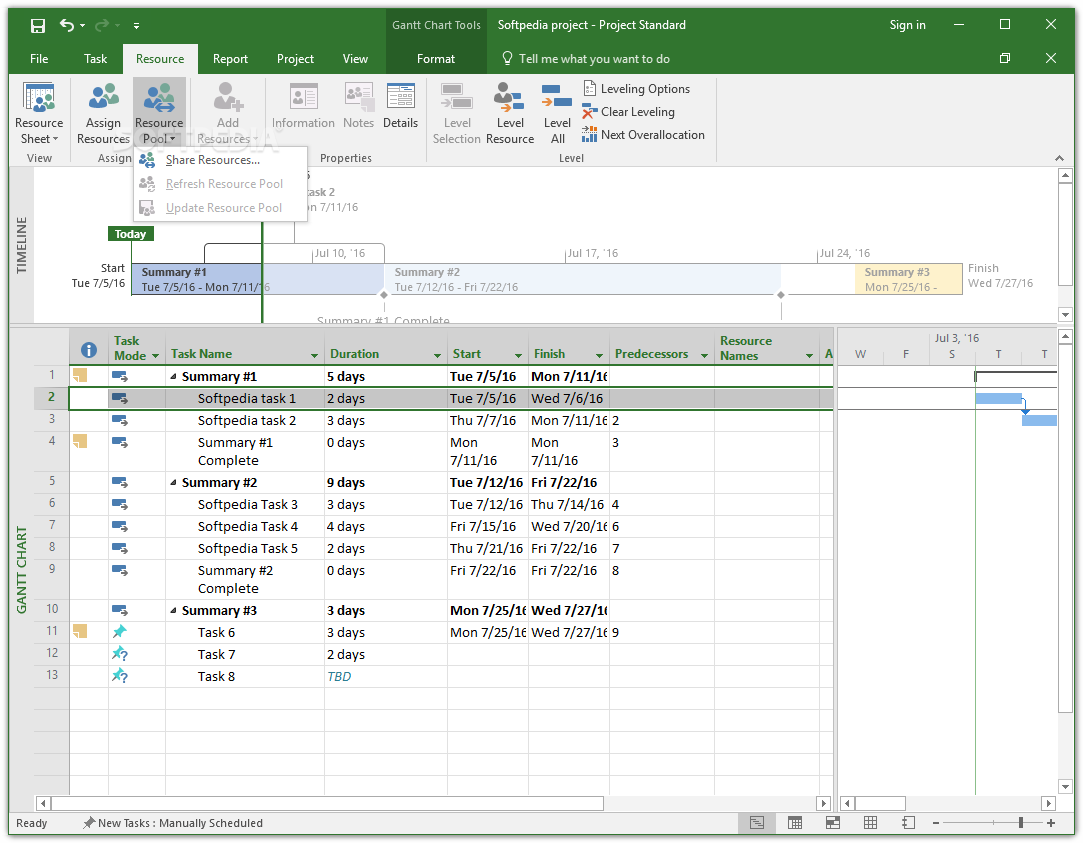
Task: Switch to the Project ribbon tab
Action: click(x=296, y=59)
